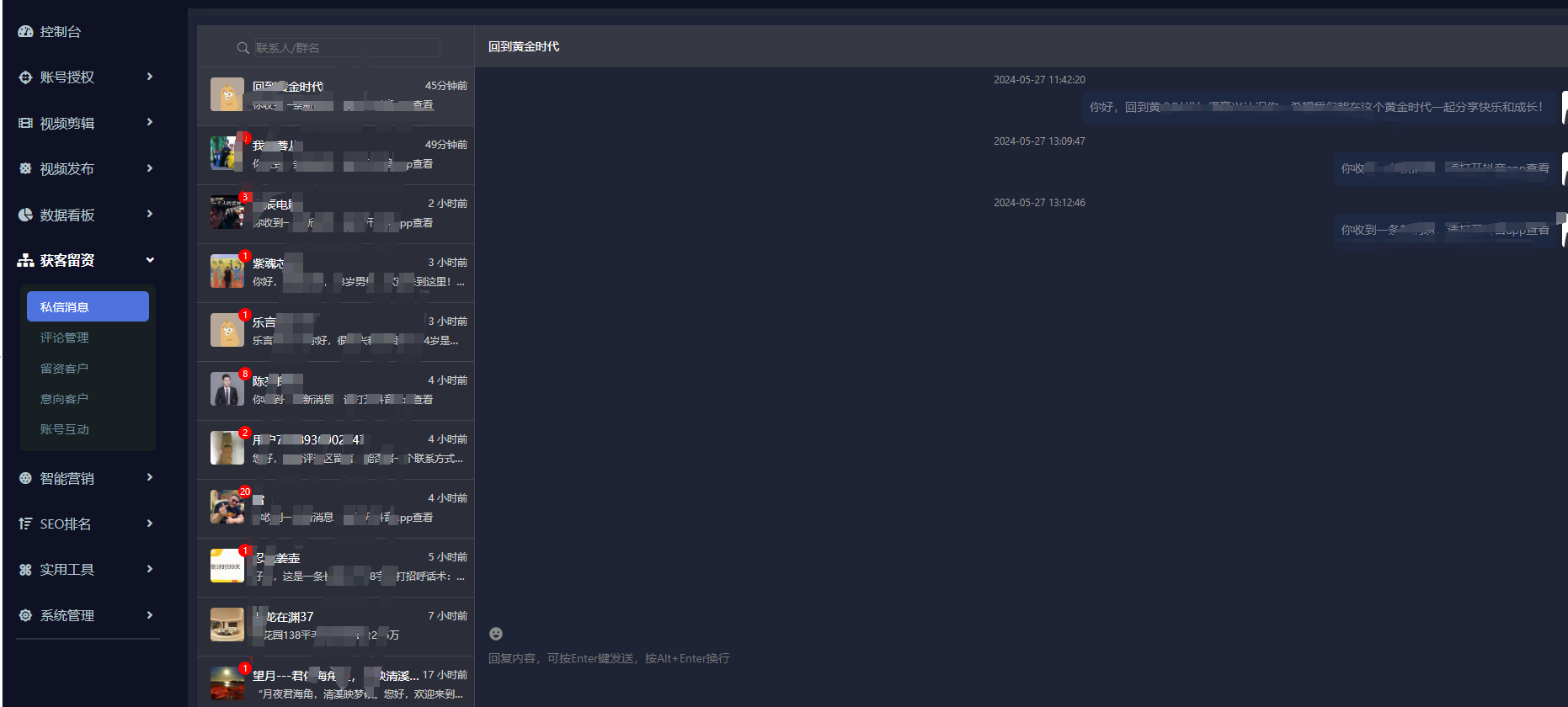
Task: Click the SEO排名 ranking icon
Action: coord(25,524)
